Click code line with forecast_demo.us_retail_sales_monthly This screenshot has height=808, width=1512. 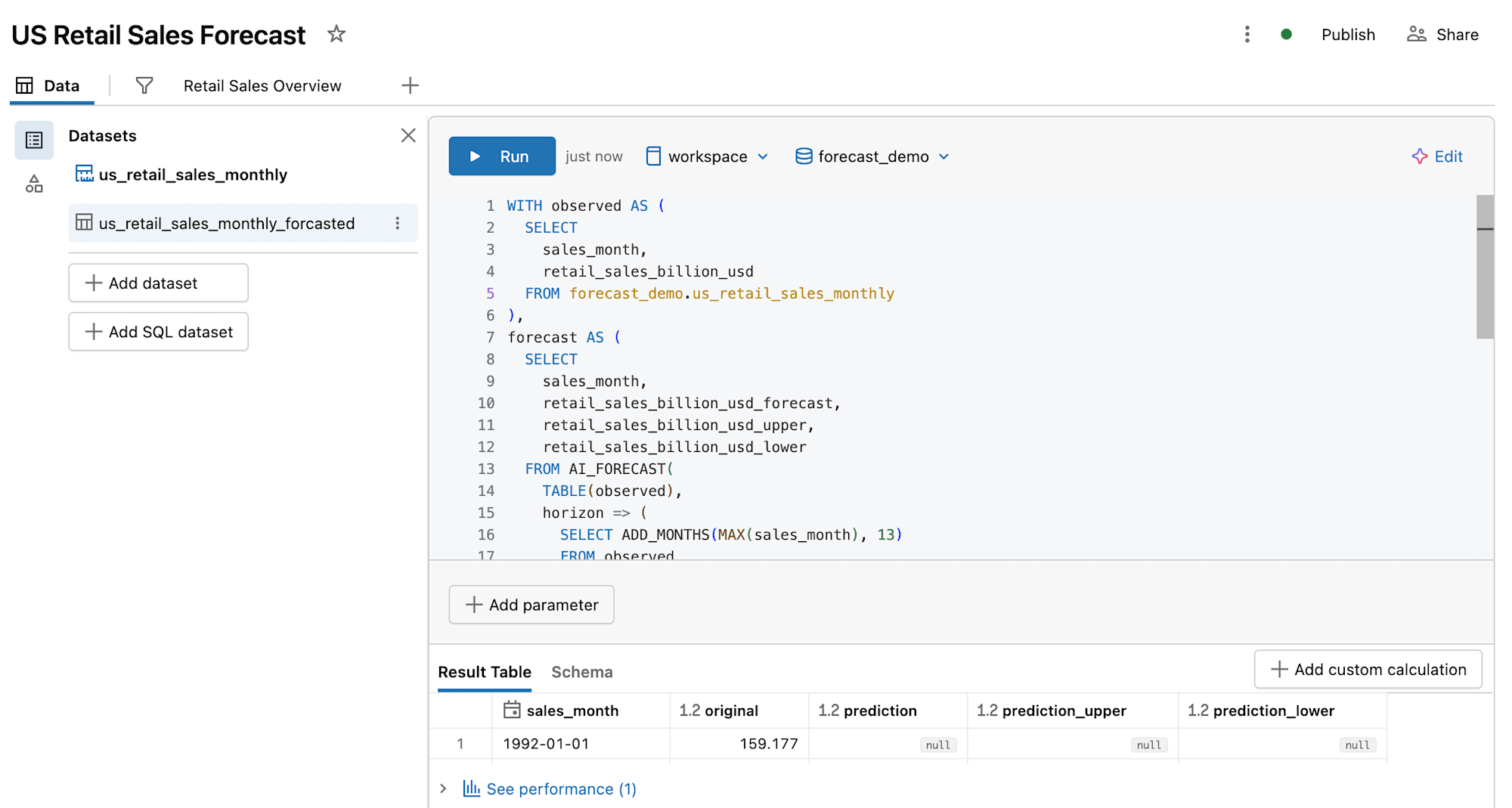click(709, 293)
